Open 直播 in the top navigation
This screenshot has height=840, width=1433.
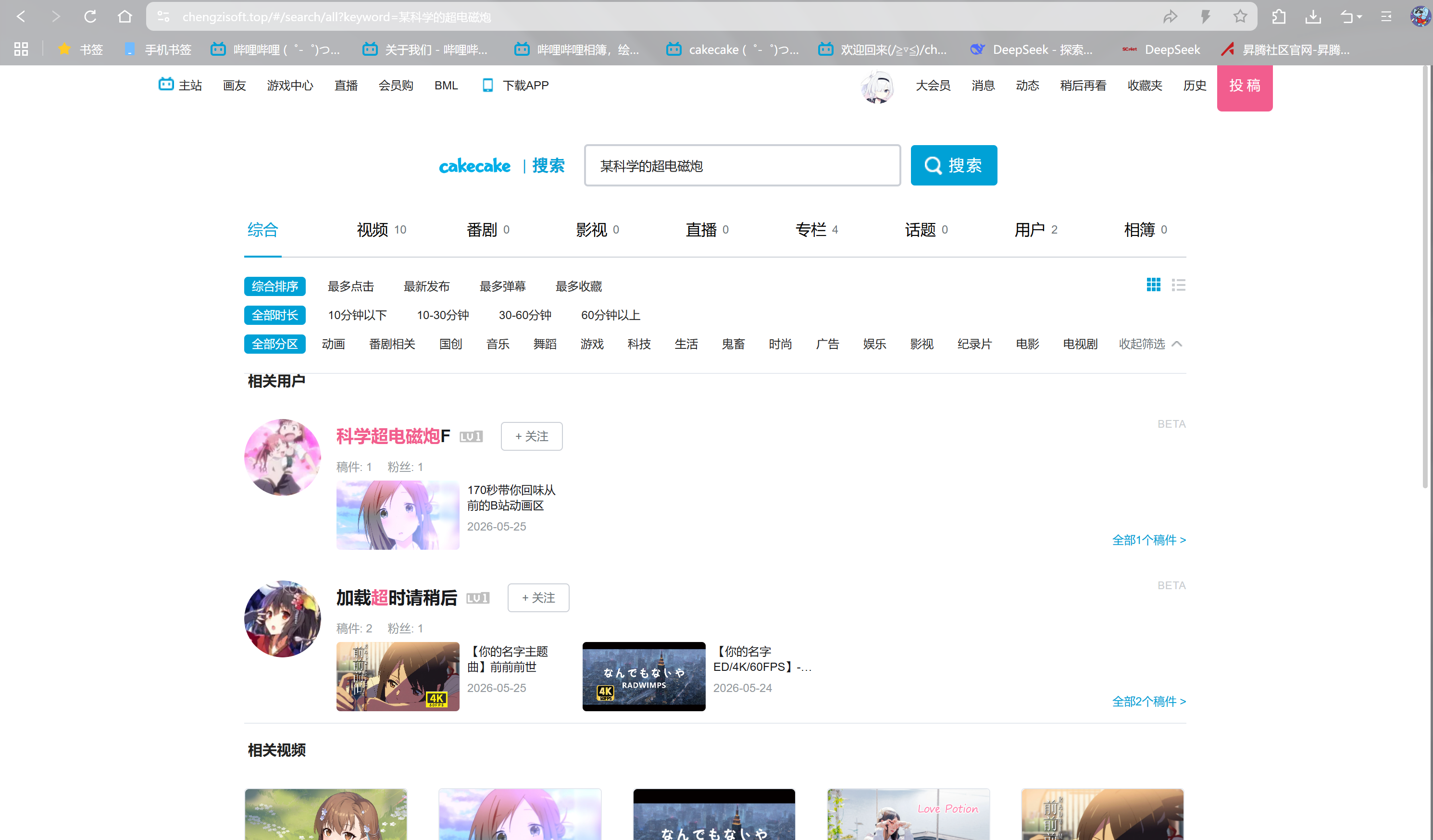(x=346, y=85)
